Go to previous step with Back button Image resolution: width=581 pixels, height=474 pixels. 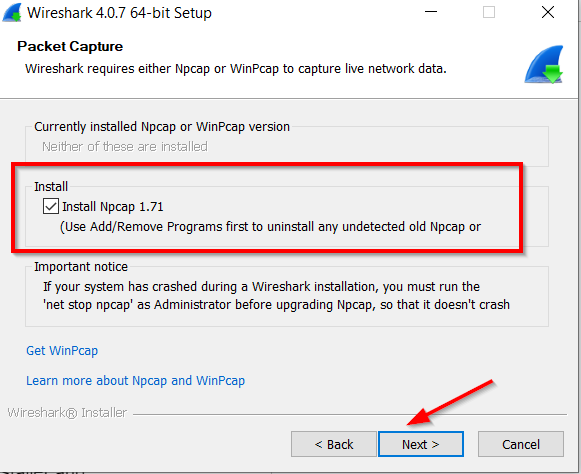tap(333, 444)
